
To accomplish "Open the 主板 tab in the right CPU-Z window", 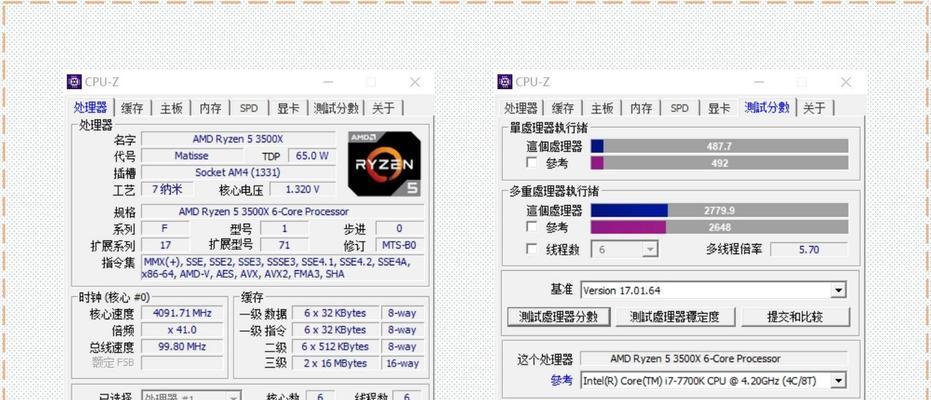I will 601,108.
